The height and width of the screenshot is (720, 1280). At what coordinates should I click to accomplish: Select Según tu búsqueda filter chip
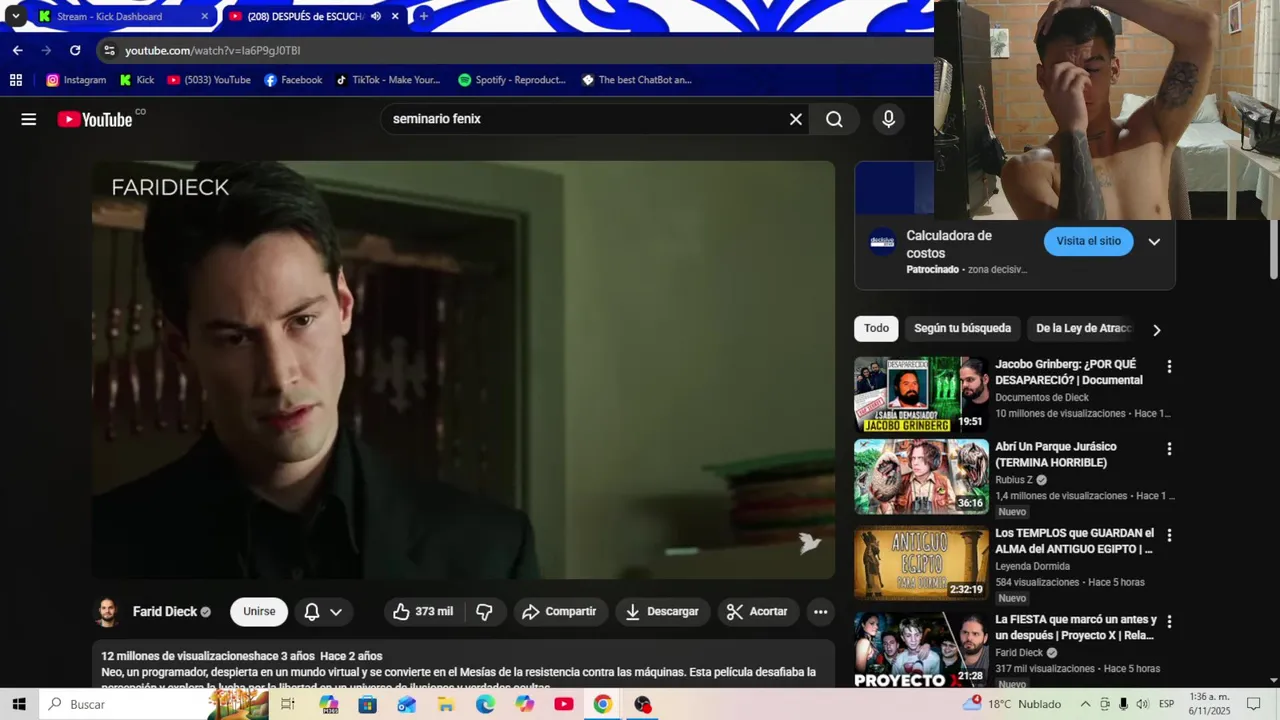click(x=962, y=329)
